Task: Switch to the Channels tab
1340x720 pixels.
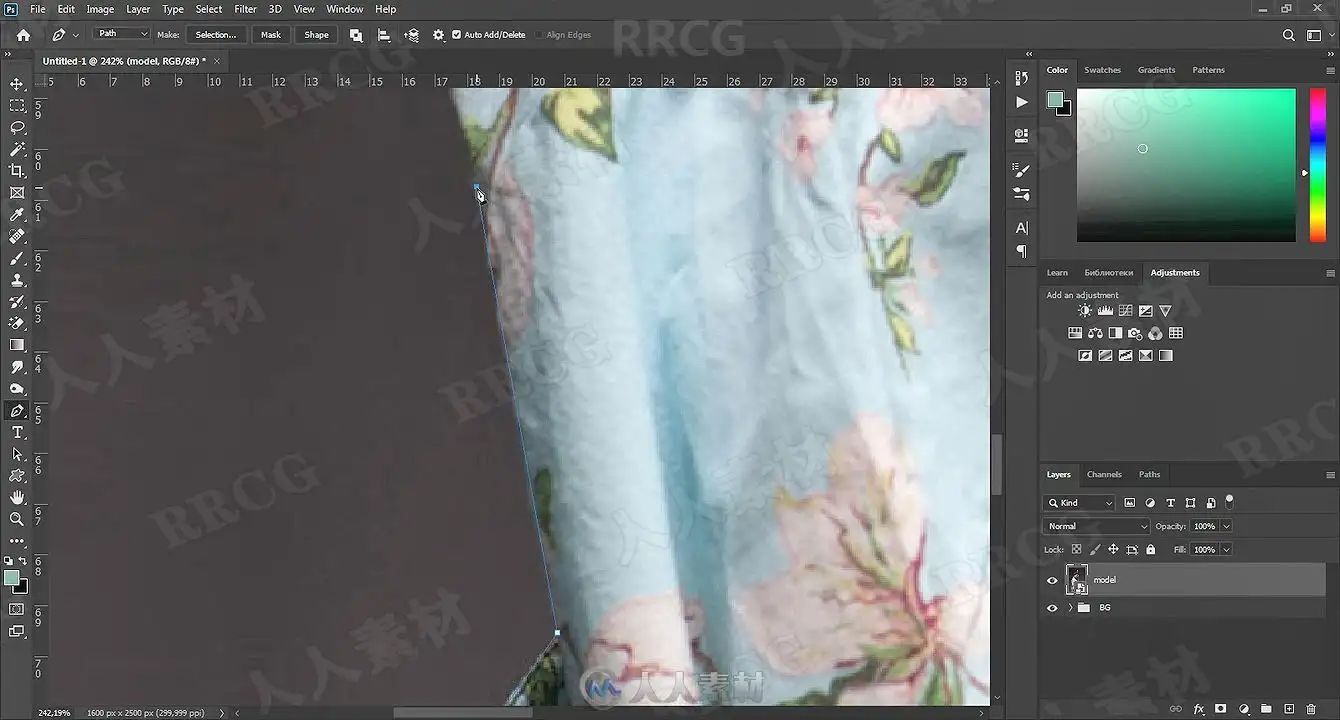Action: click(1104, 474)
